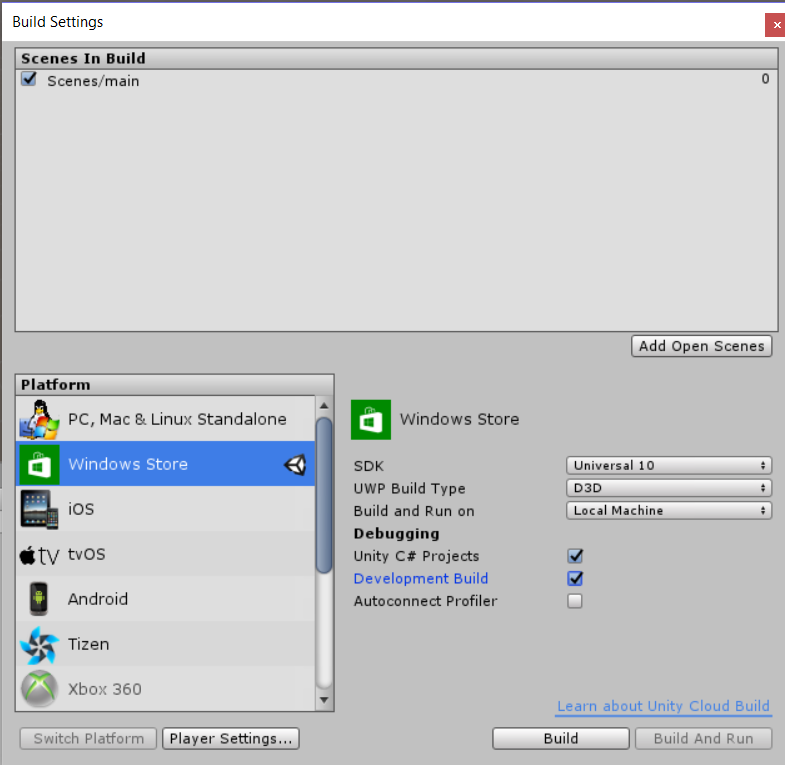The image size is (785, 765).
Task: Click the Switch Platform button
Action: [89, 738]
